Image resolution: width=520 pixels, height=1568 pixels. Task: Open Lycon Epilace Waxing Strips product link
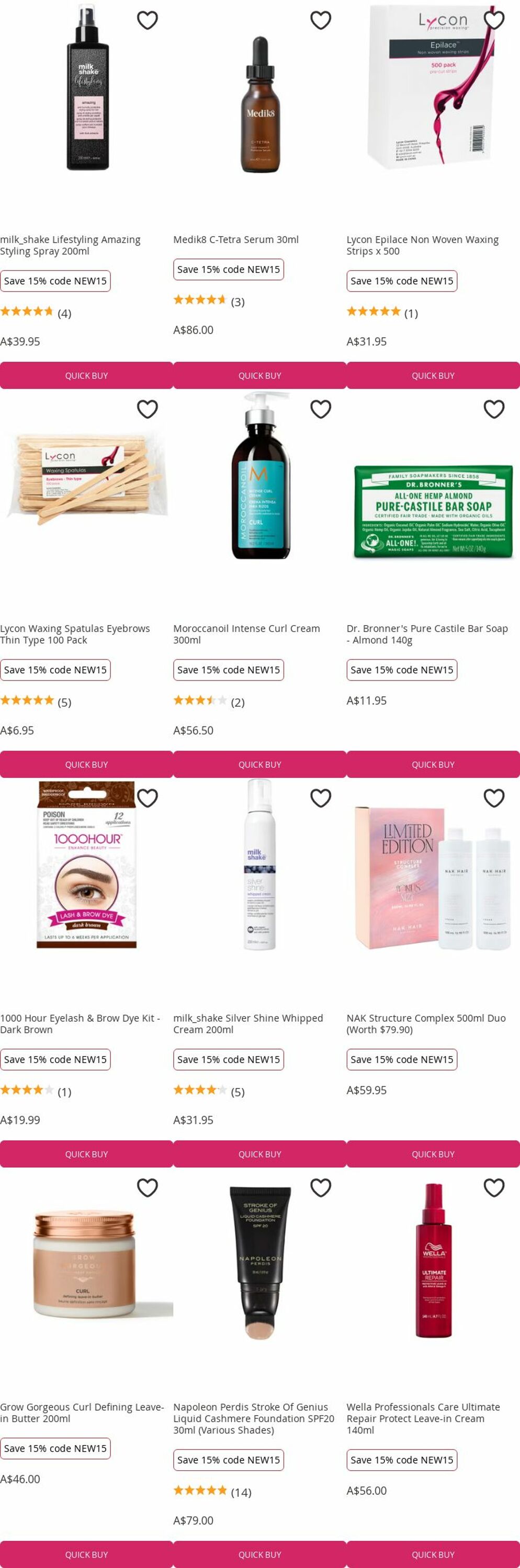tap(422, 245)
